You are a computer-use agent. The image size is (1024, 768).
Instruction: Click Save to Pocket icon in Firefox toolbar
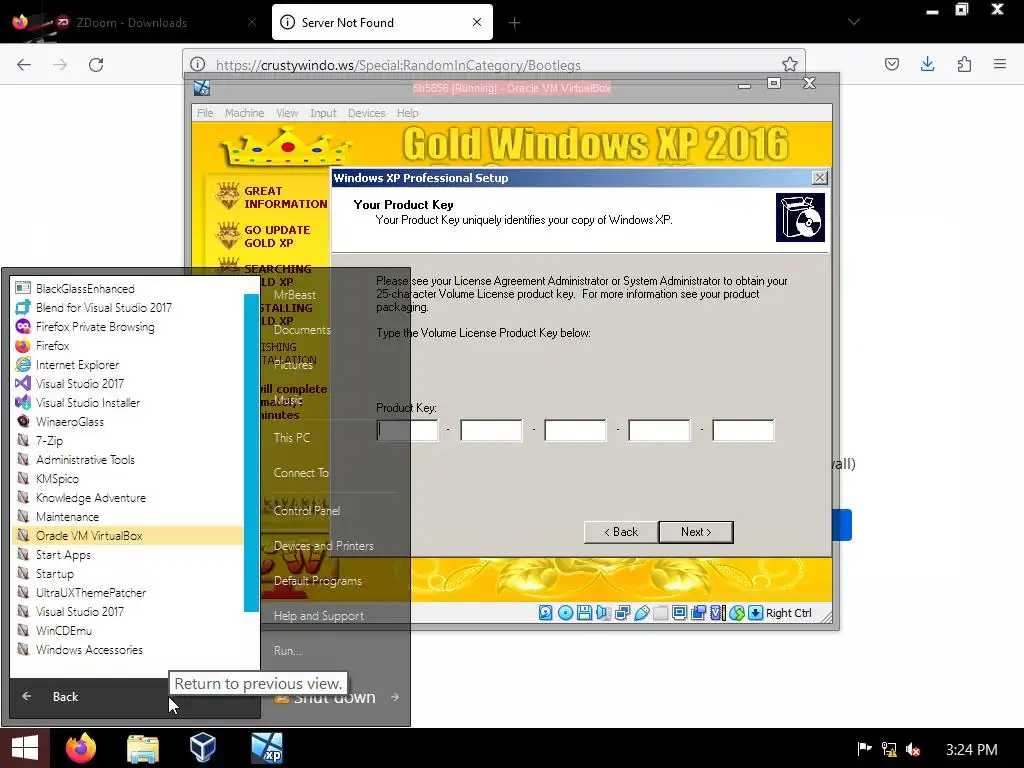click(x=891, y=64)
